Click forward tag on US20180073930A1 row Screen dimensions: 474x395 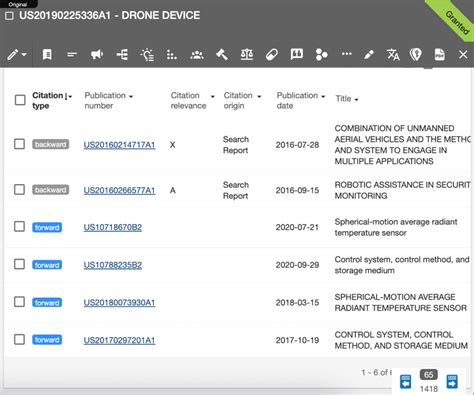coord(47,303)
